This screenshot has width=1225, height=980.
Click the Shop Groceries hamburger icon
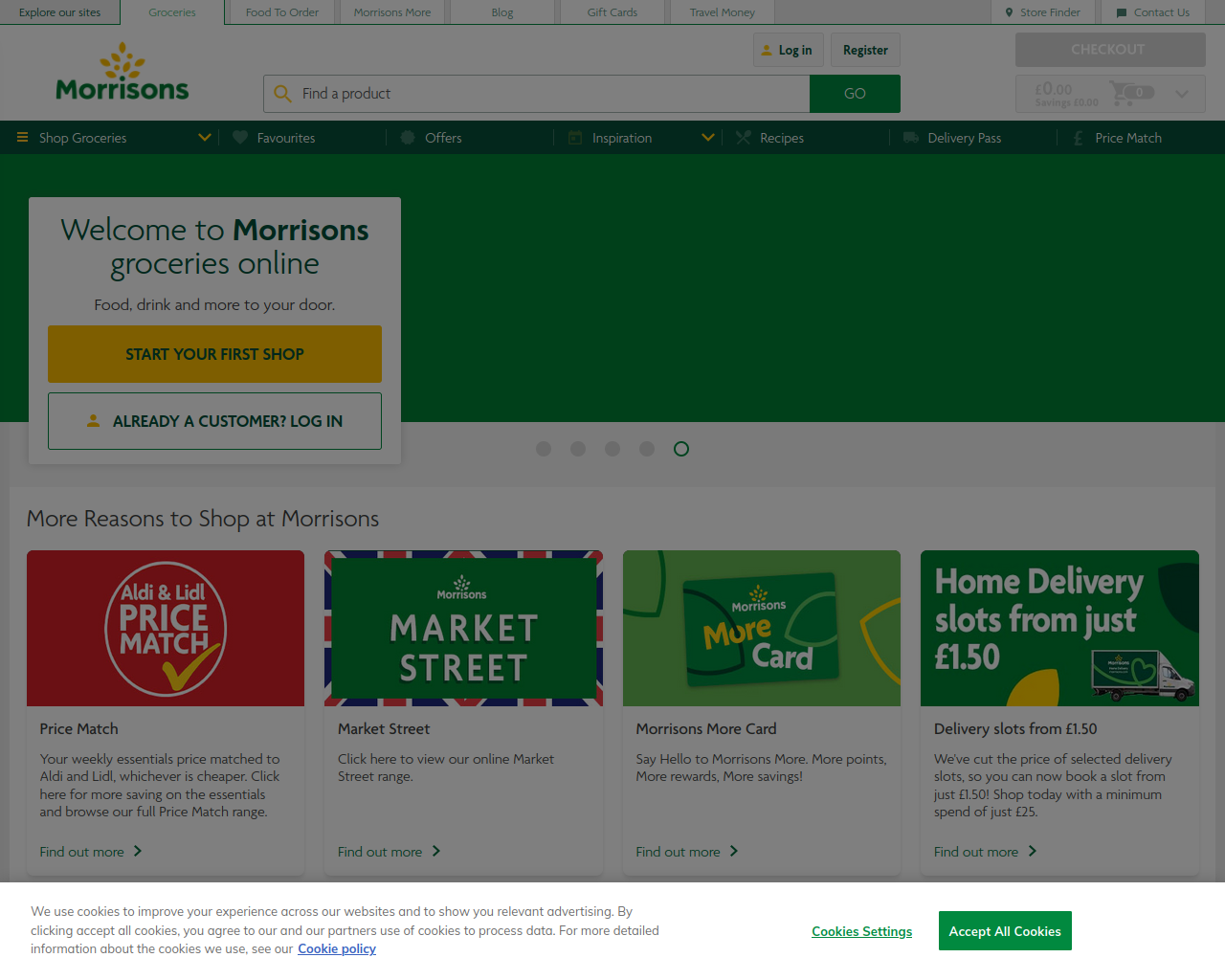[x=23, y=138]
